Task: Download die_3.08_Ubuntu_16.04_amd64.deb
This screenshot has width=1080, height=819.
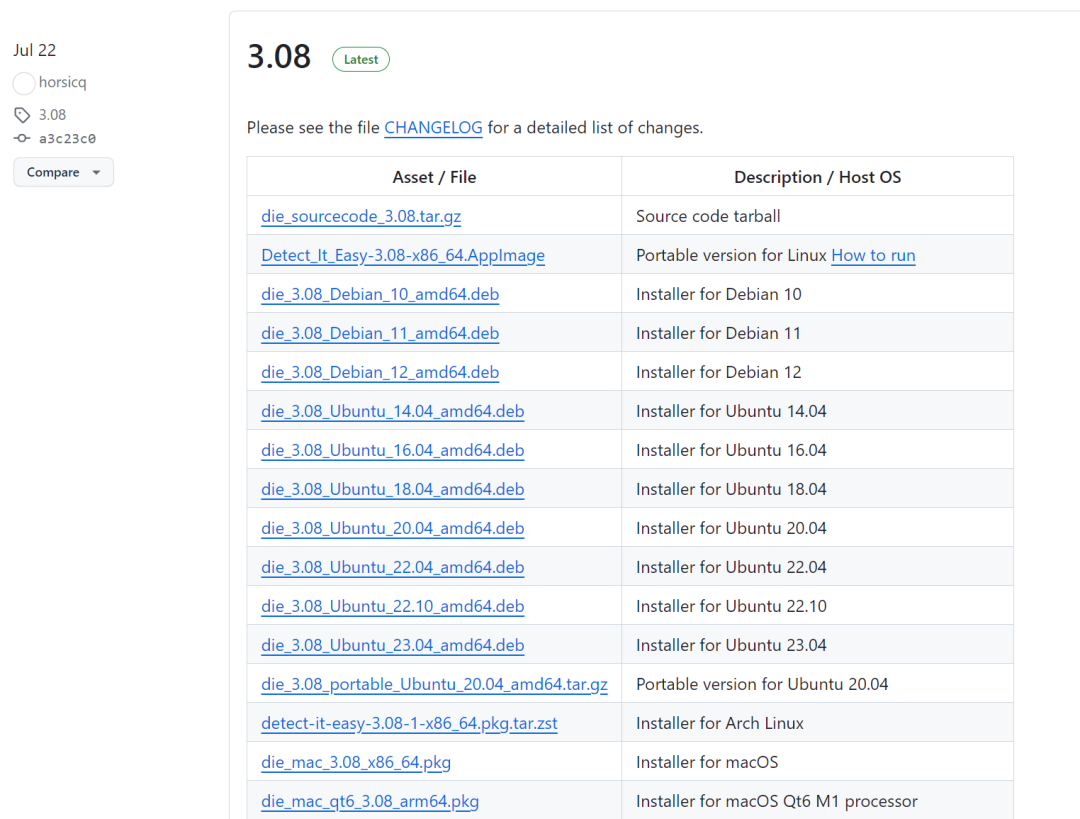Action: click(x=393, y=450)
